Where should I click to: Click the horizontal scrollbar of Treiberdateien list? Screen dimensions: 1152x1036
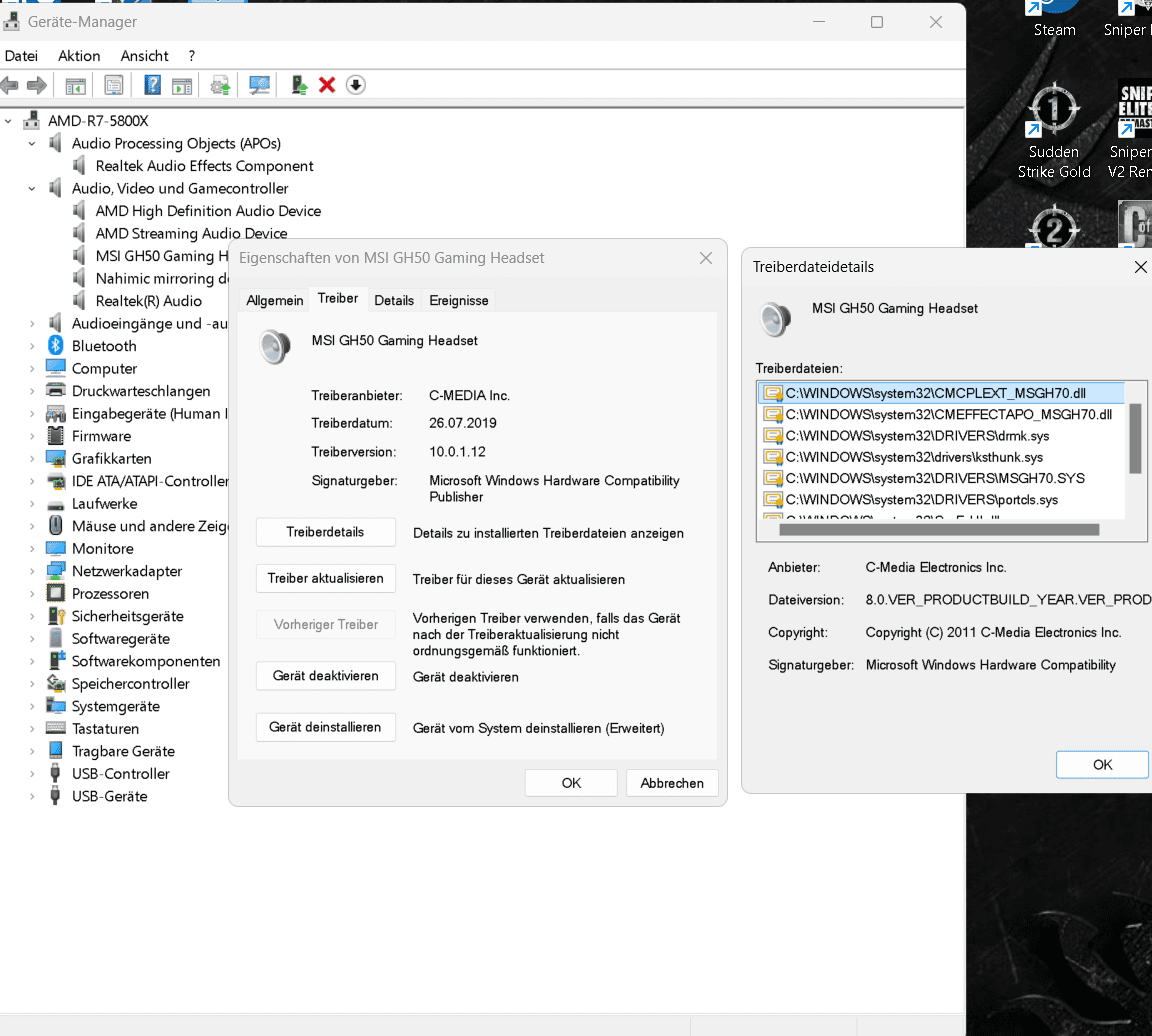click(939, 530)
